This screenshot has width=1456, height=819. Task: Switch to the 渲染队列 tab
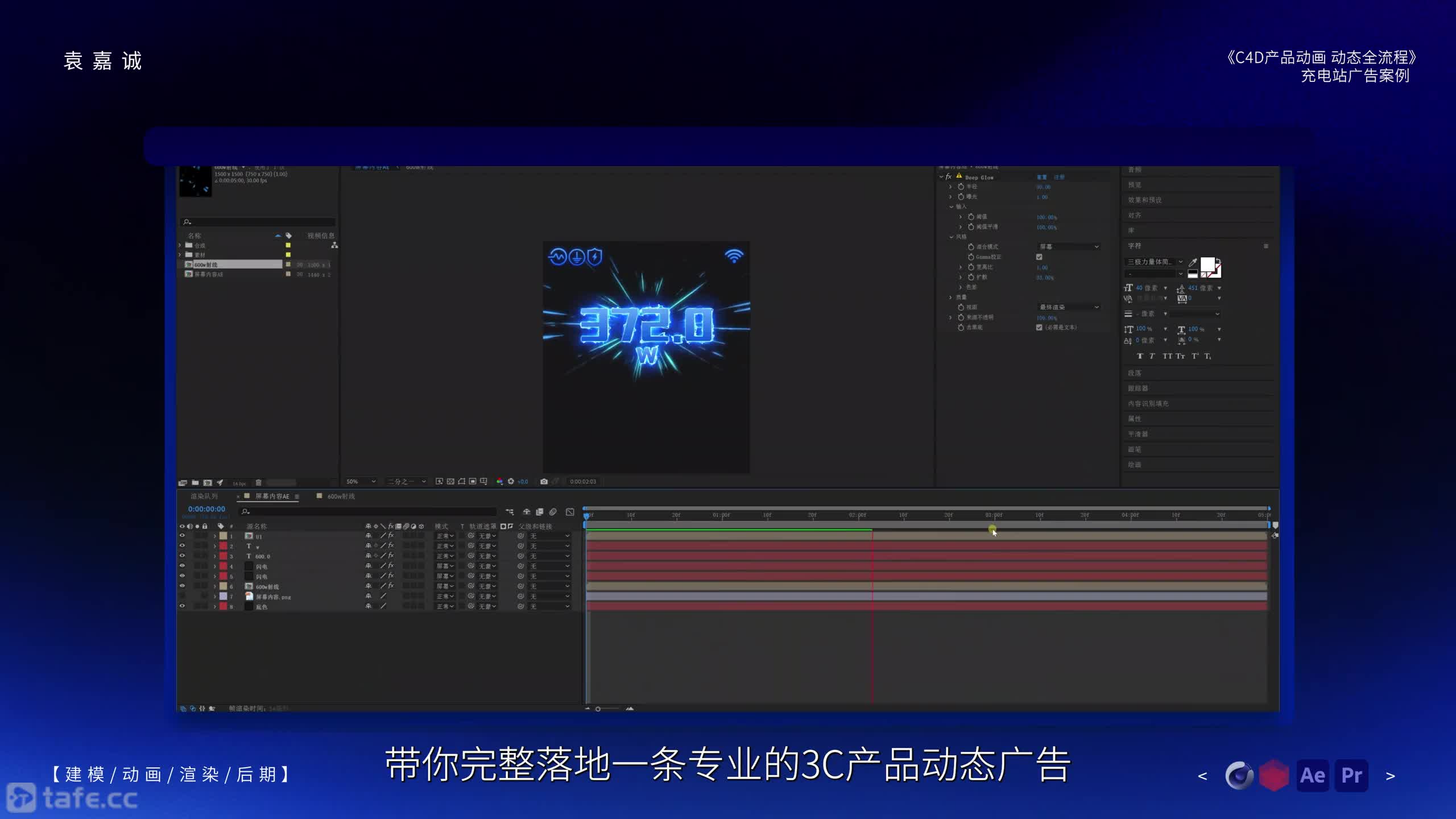pos(204,497)
